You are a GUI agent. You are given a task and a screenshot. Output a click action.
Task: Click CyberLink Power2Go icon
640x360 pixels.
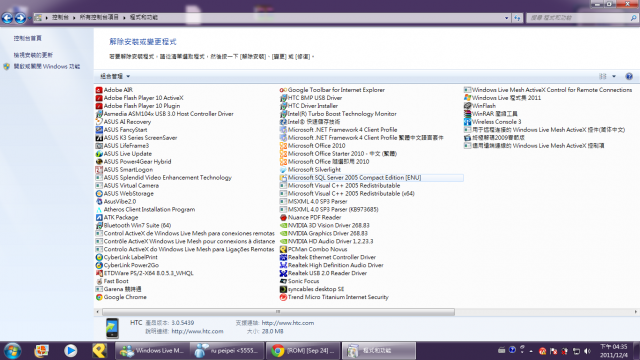tap(99, 265)
